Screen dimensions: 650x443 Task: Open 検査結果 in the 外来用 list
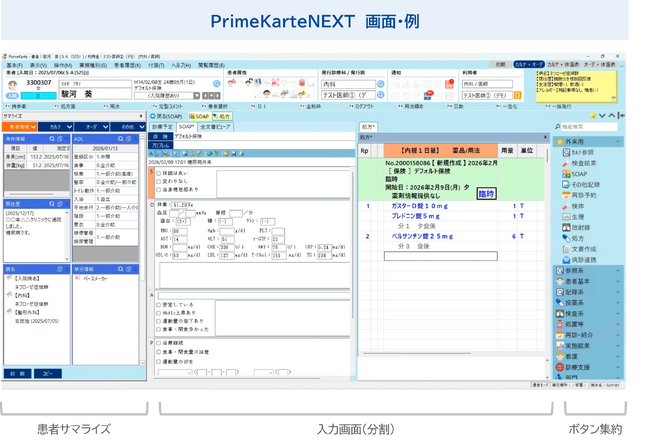tap(580, 163)
